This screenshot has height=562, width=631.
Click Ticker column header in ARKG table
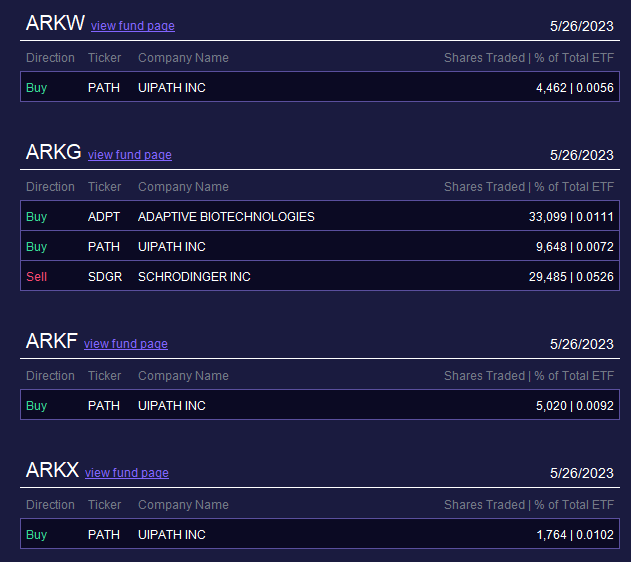click(105, 187)
